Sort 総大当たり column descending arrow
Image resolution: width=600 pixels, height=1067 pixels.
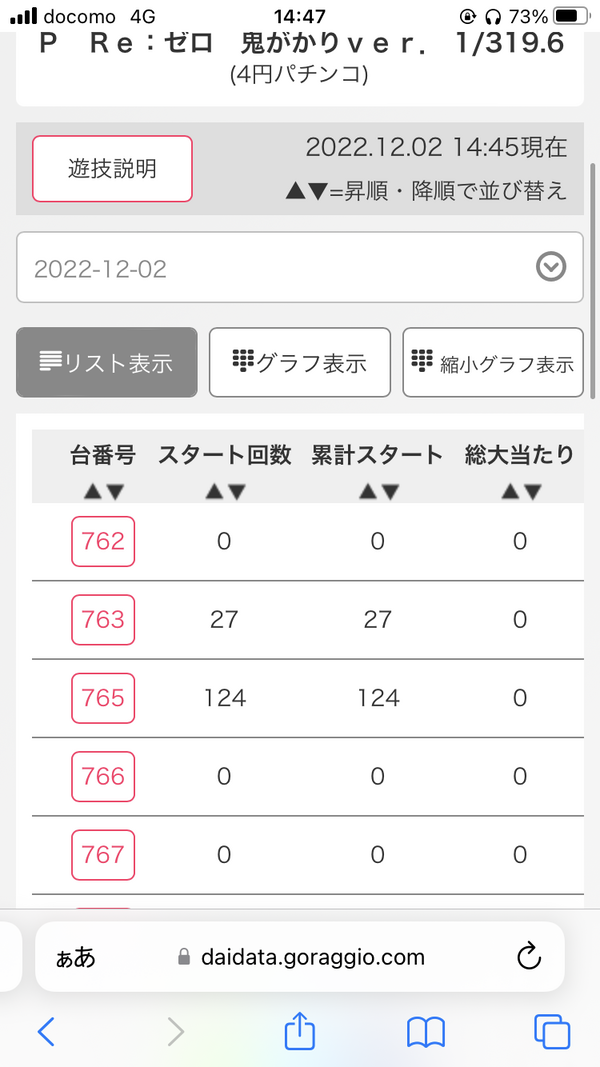point(532,492)
